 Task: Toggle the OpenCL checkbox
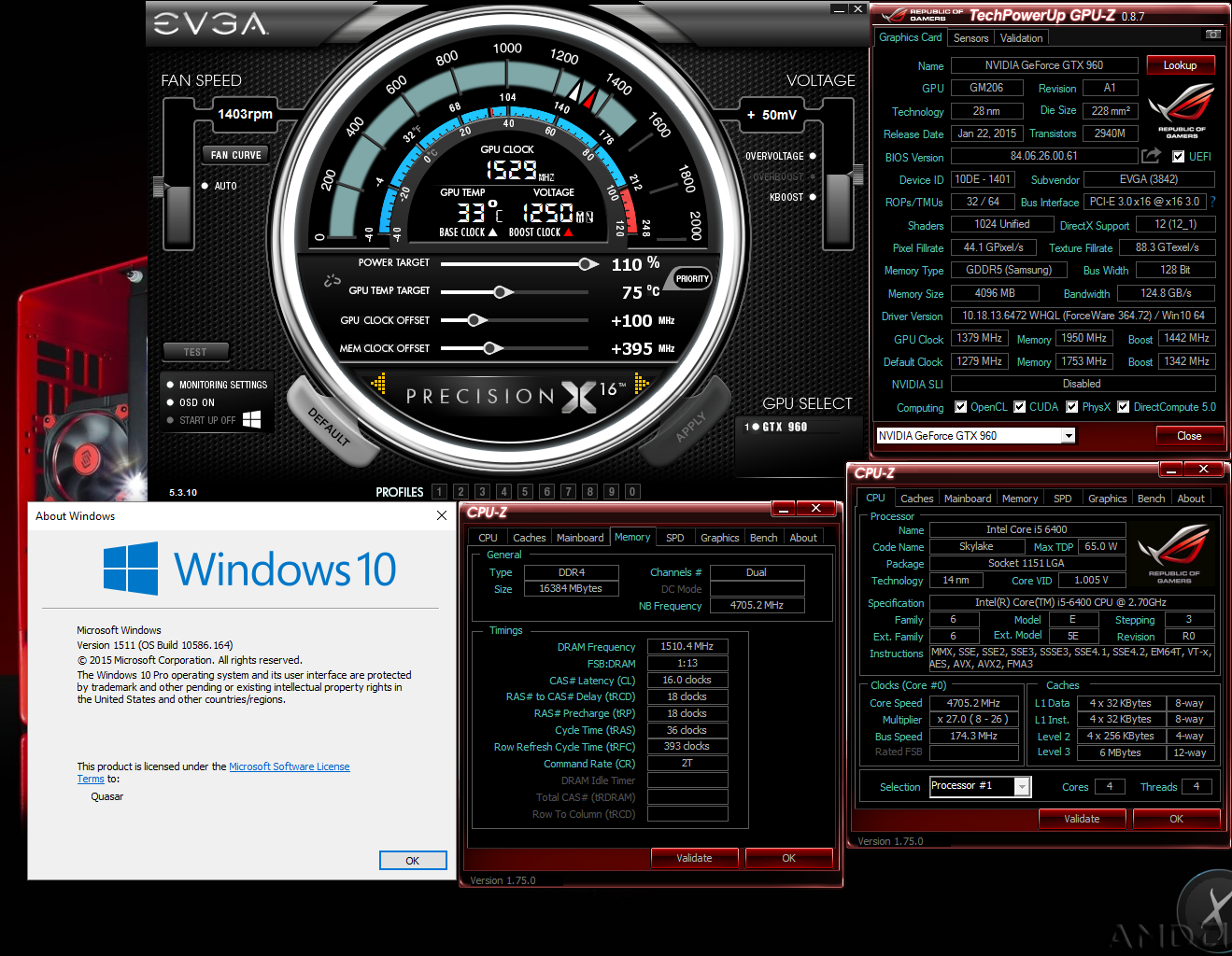tap(961, 407)
